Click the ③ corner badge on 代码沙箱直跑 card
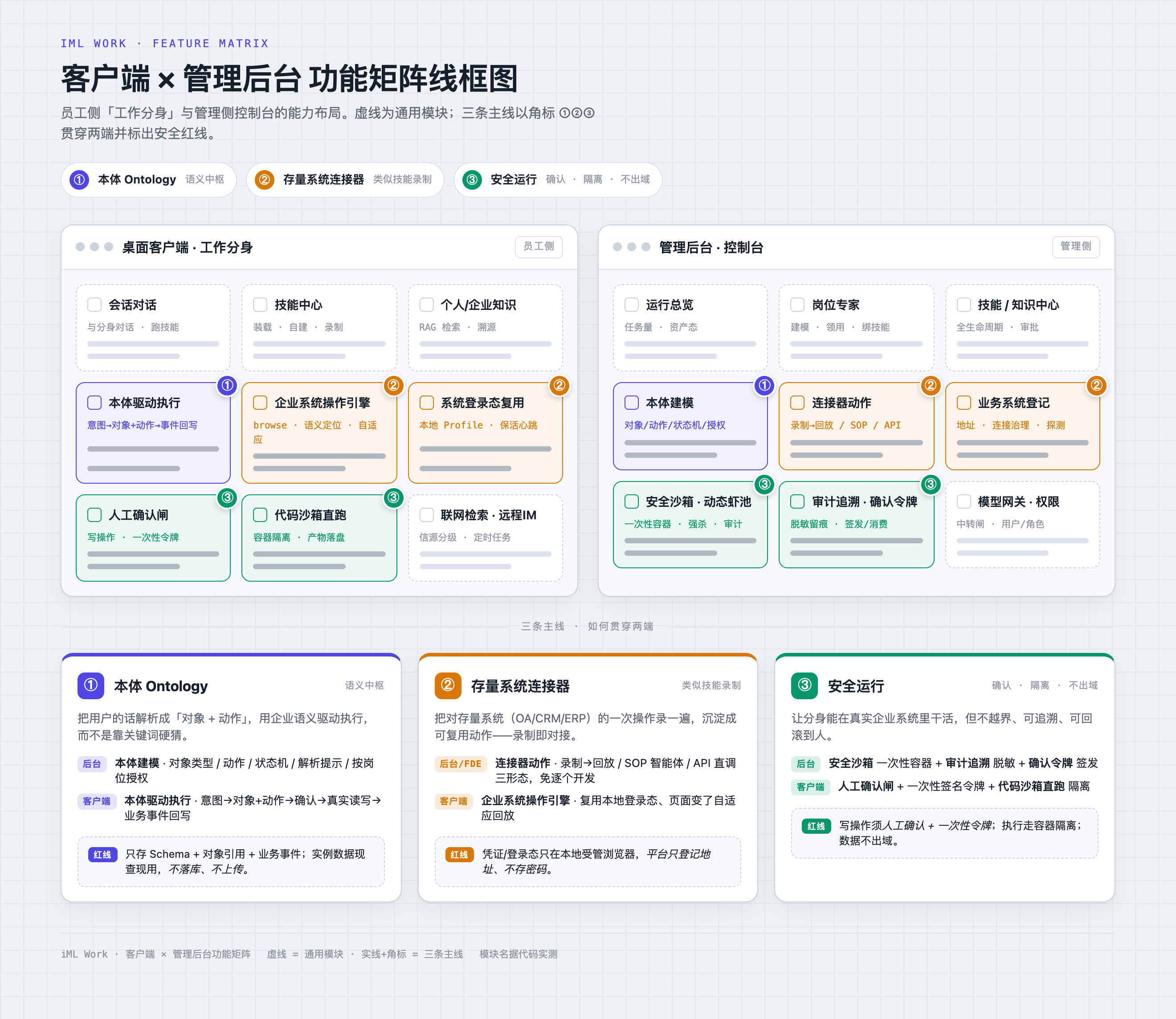Screen dimensions: 1176x1019 393,497
